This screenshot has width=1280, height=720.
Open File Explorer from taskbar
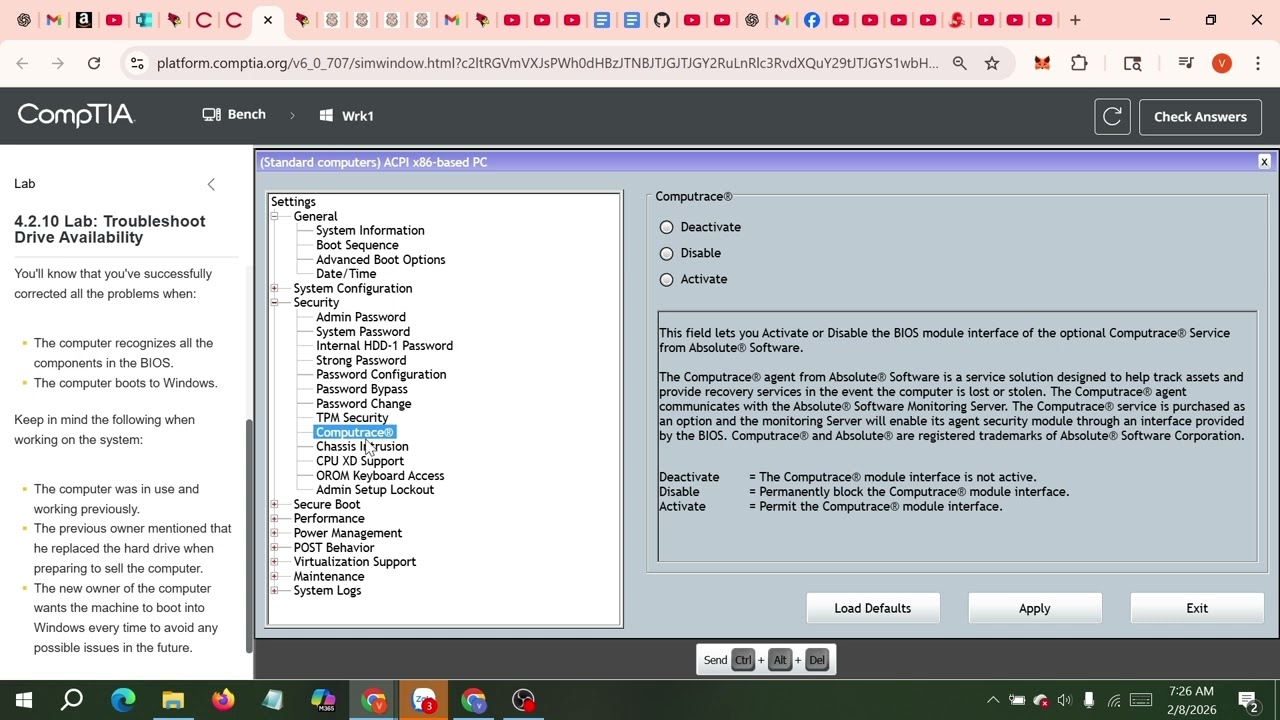pyautogui.click(x=173, y=700)
